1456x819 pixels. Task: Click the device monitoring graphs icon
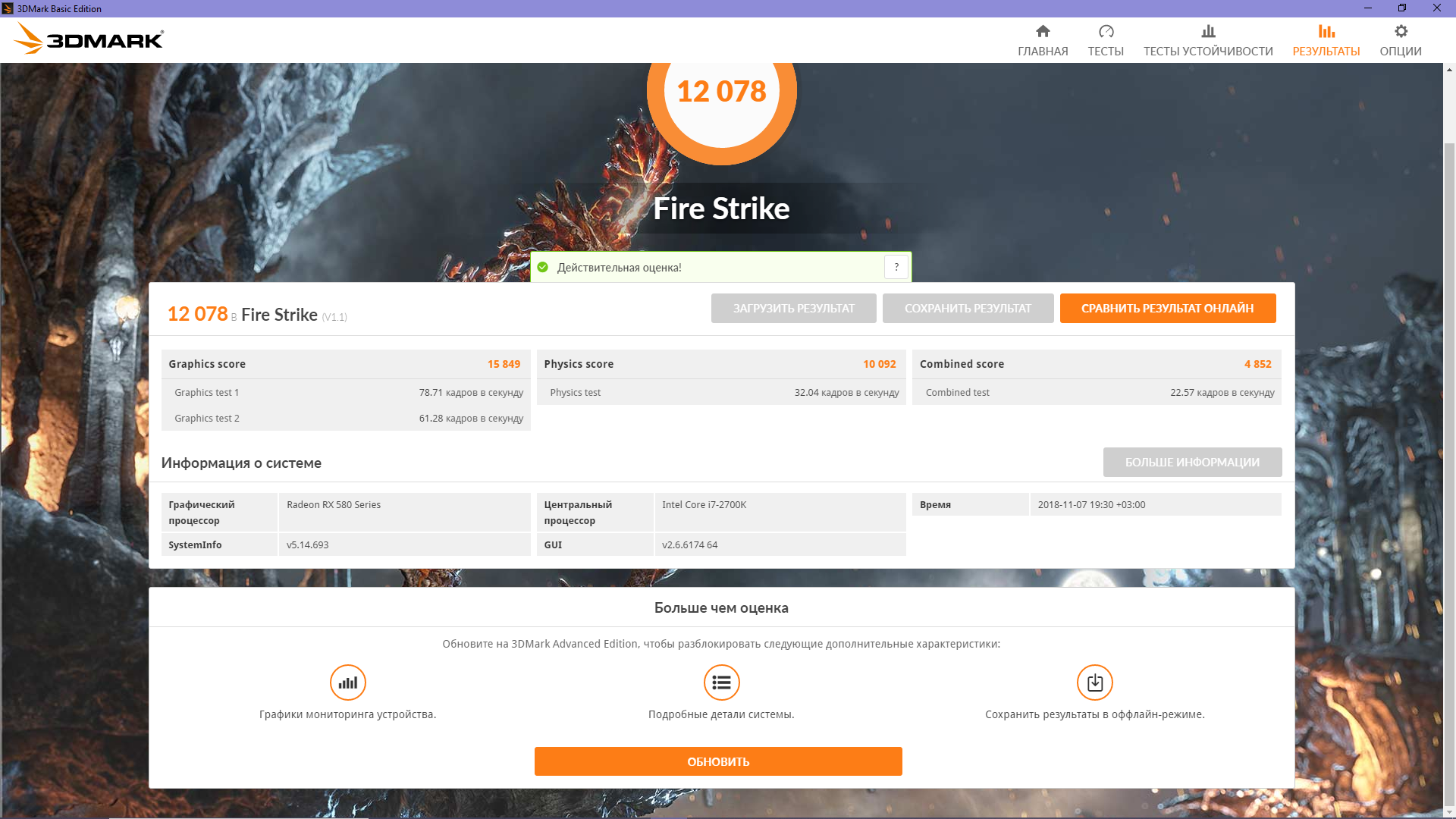(347, 682)
